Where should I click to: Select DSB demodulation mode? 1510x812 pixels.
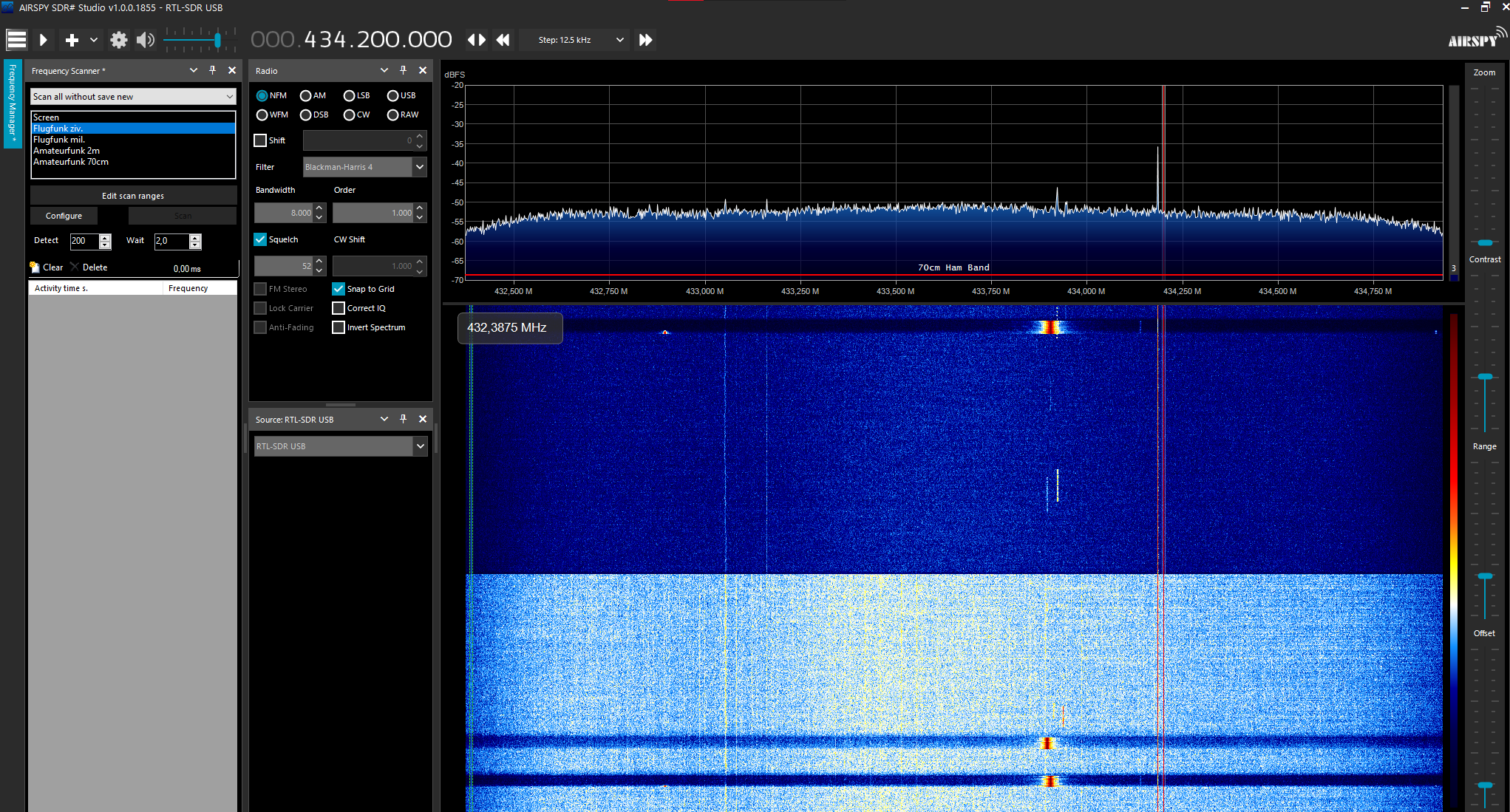[314, 115]
